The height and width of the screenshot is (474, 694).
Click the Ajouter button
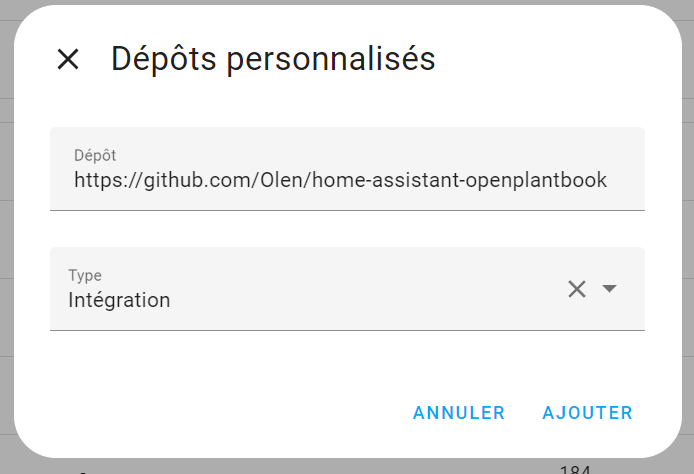tap(587, 413)
